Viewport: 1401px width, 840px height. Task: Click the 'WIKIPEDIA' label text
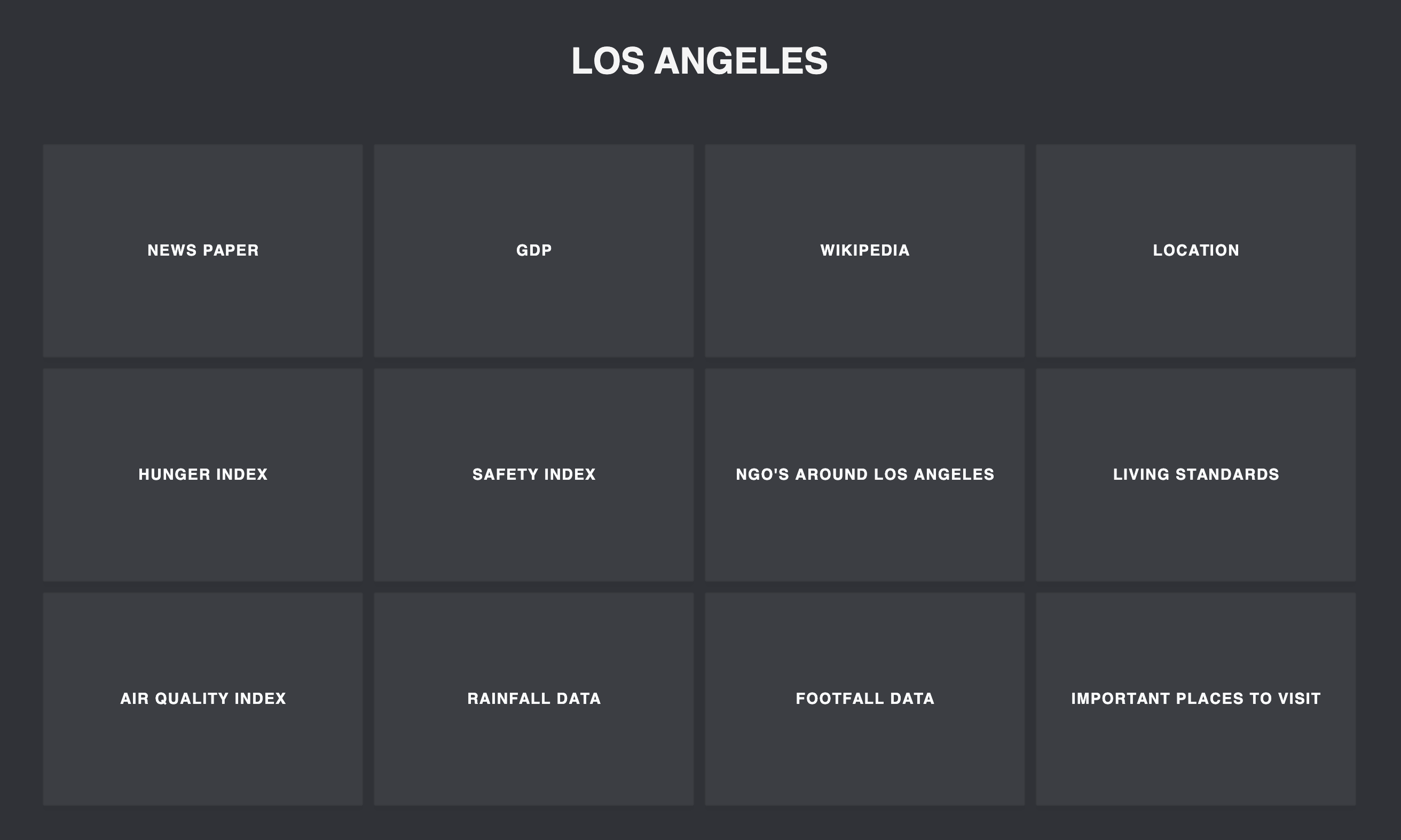[865, 250]
